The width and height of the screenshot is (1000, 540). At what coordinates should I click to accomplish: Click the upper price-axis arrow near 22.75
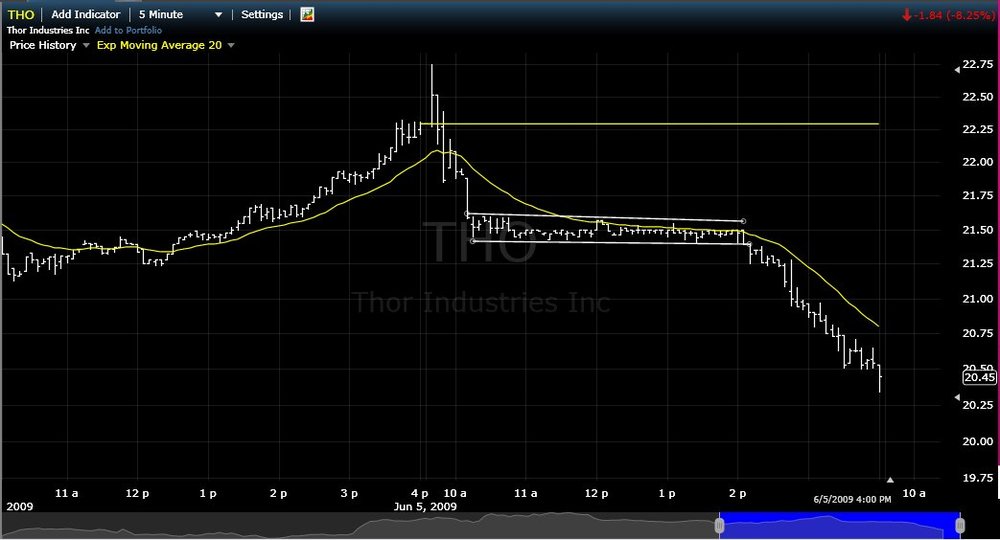click(957, 70)
